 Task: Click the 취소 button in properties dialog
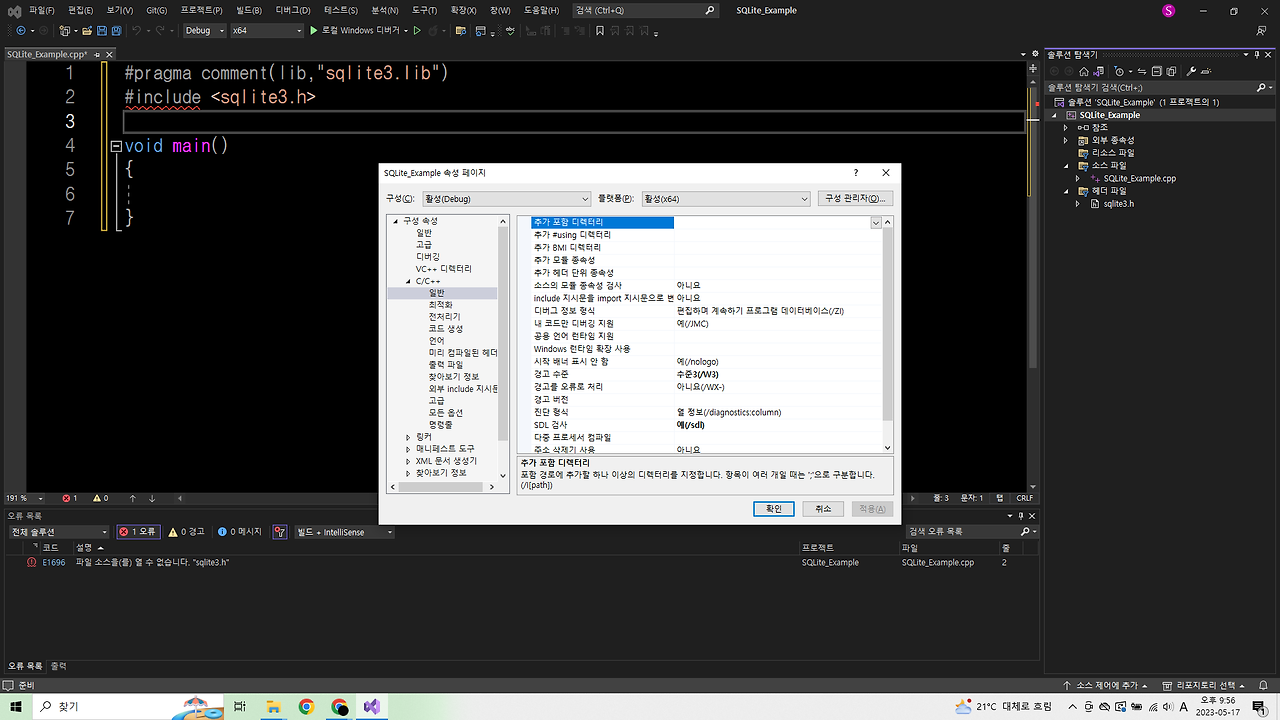pos(823,509)
